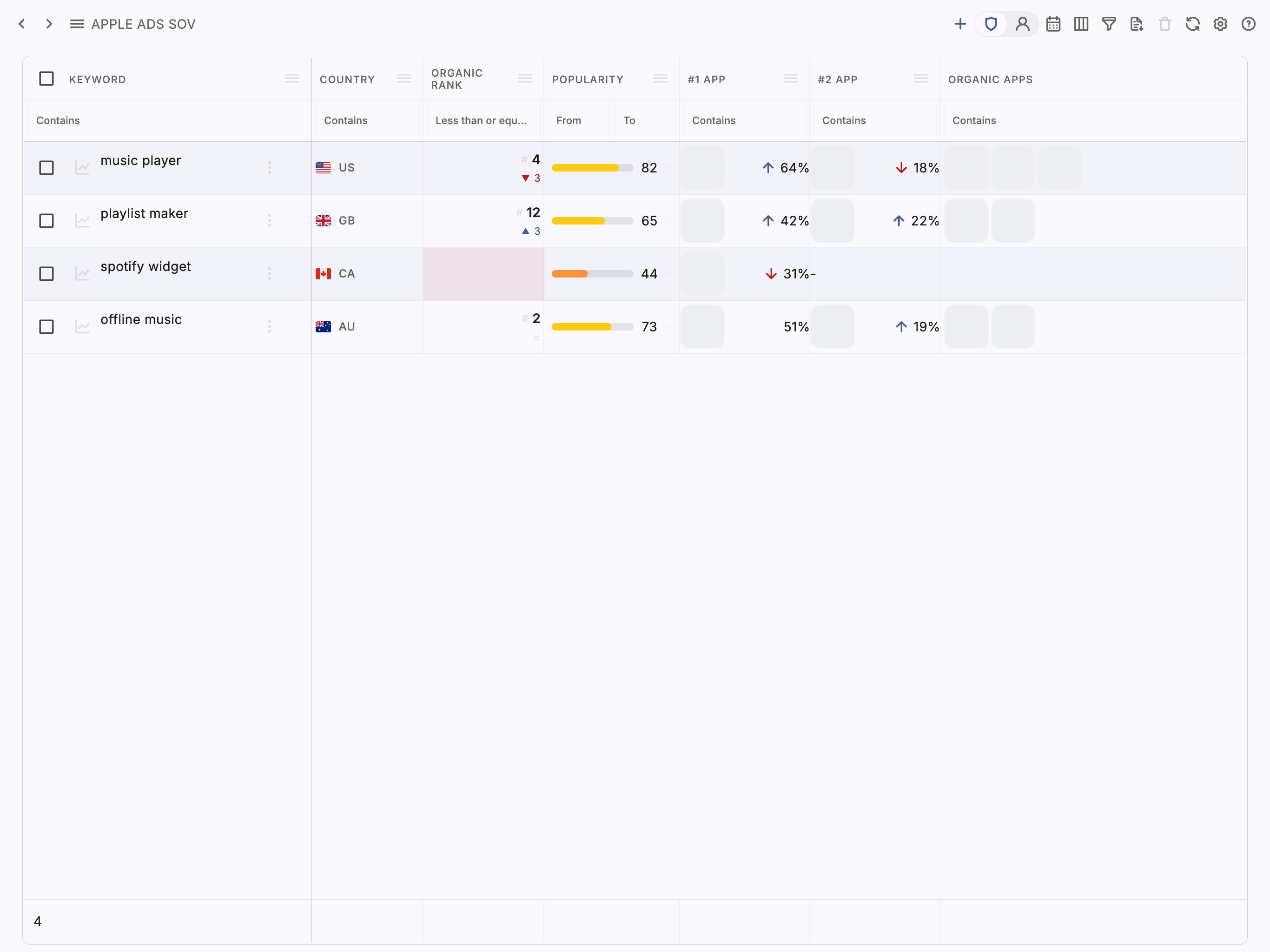Focus the Keyword Contains filter field
Image resolution: width=1270 pixels, height=952 pixels.
[168, 120]
